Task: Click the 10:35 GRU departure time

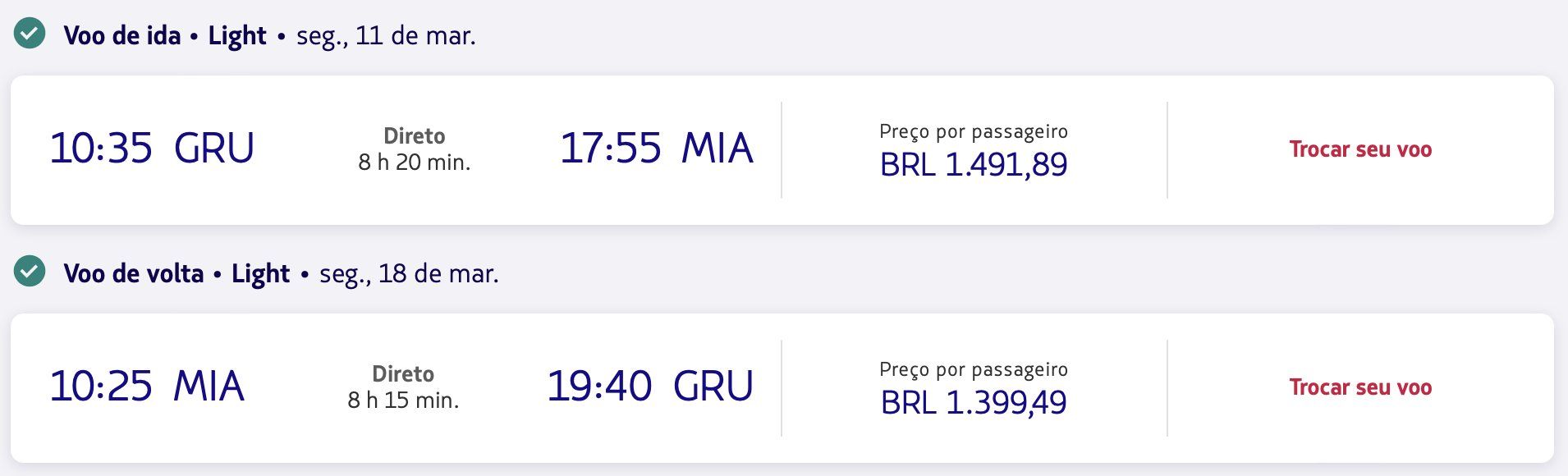Action: pos(152,149)
